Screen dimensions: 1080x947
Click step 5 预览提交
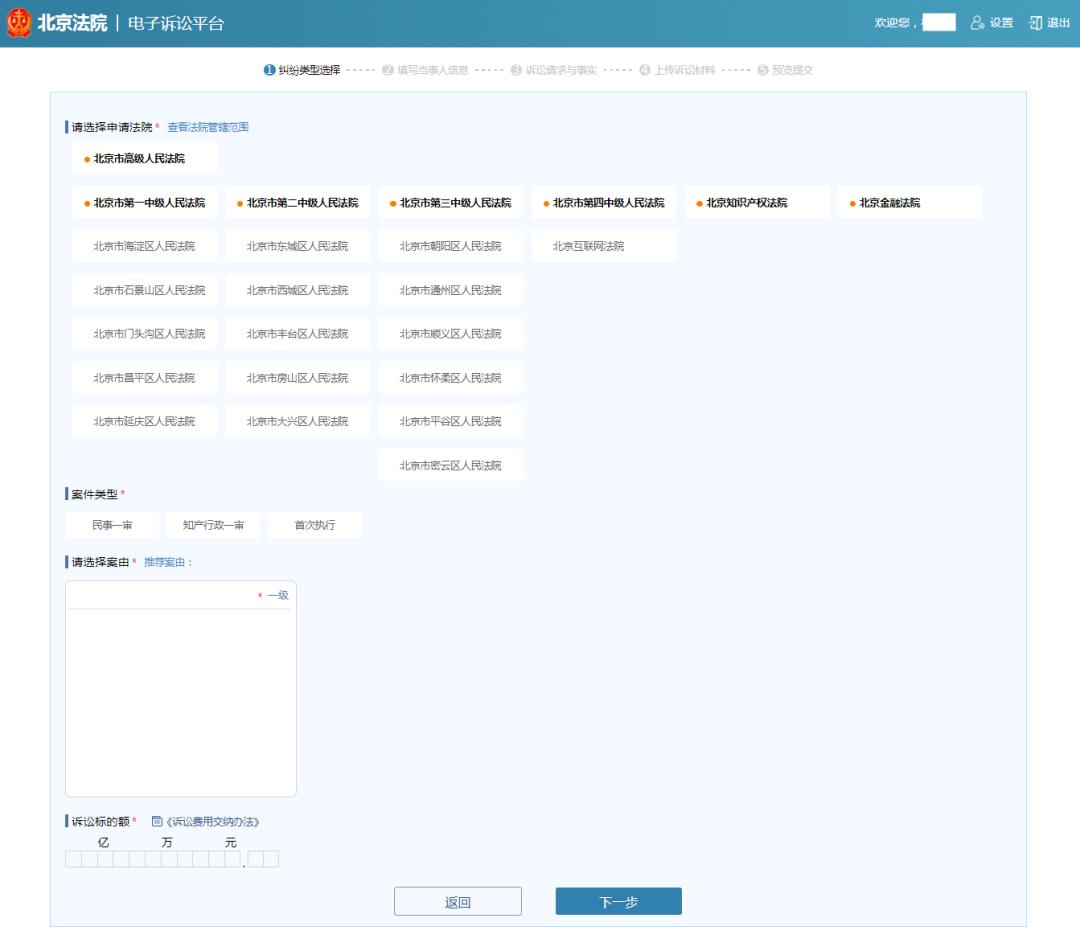[785, 70]
